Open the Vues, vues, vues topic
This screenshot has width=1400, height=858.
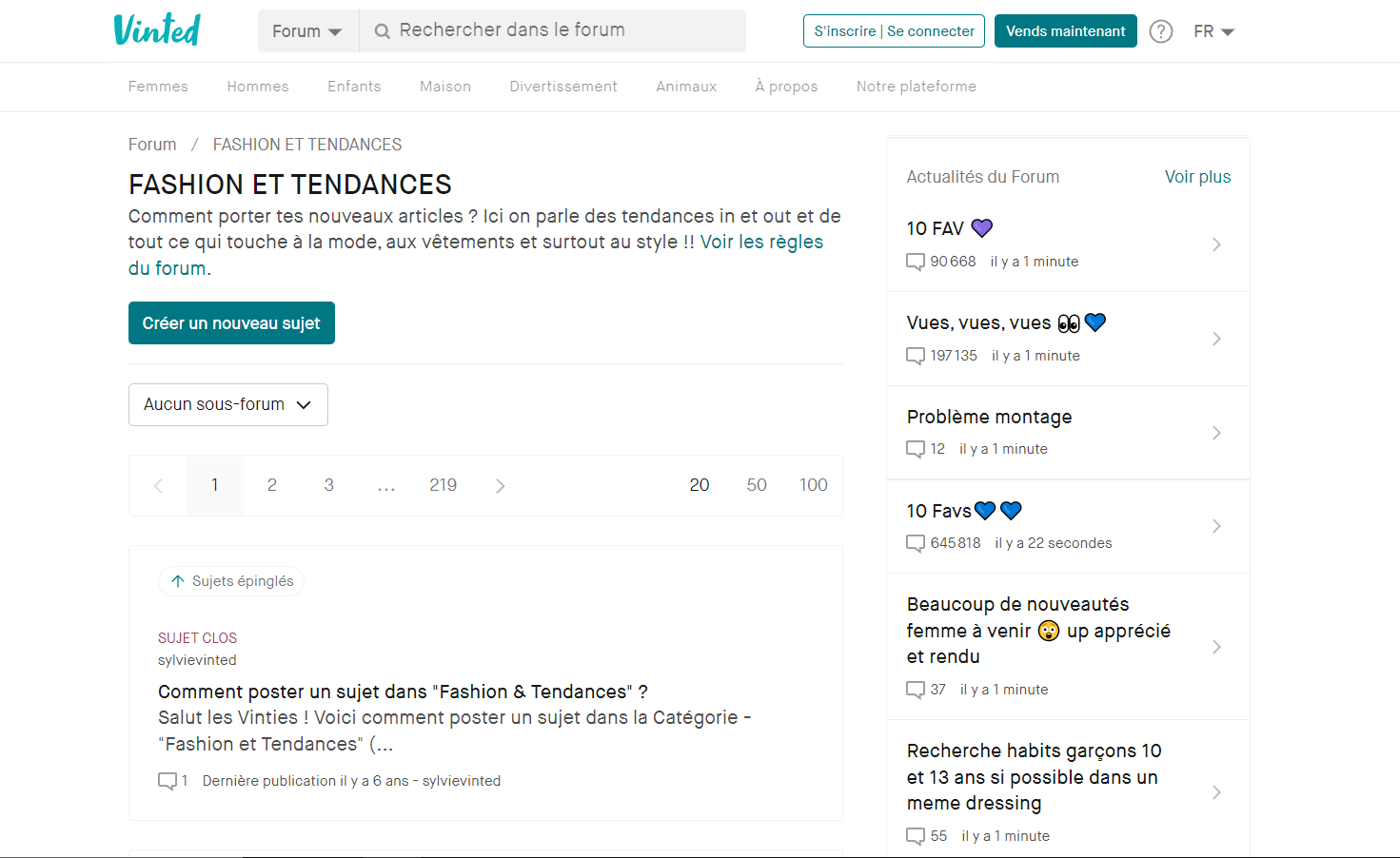[1006, 323]
